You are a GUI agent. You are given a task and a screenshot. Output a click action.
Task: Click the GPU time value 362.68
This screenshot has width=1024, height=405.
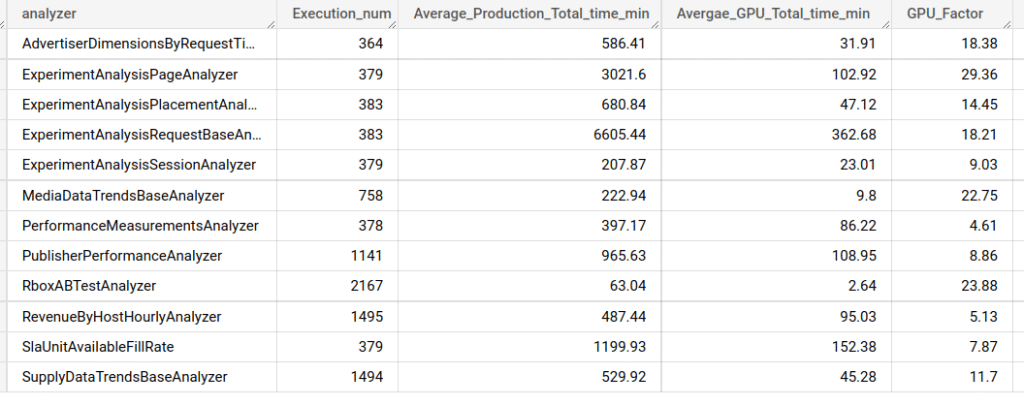(856, 134)
